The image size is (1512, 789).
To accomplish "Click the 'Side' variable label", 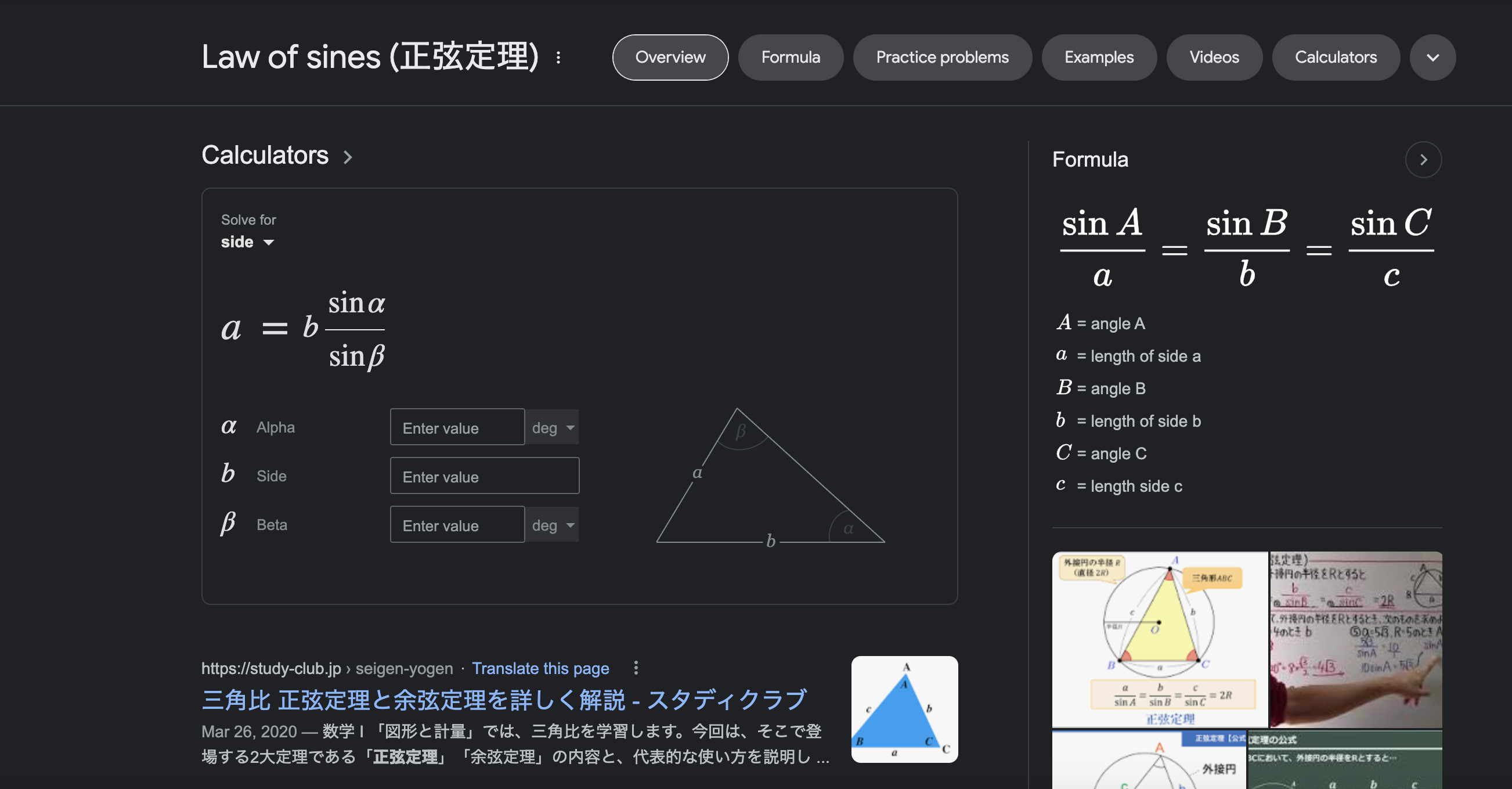I will (x=271, y=476).
